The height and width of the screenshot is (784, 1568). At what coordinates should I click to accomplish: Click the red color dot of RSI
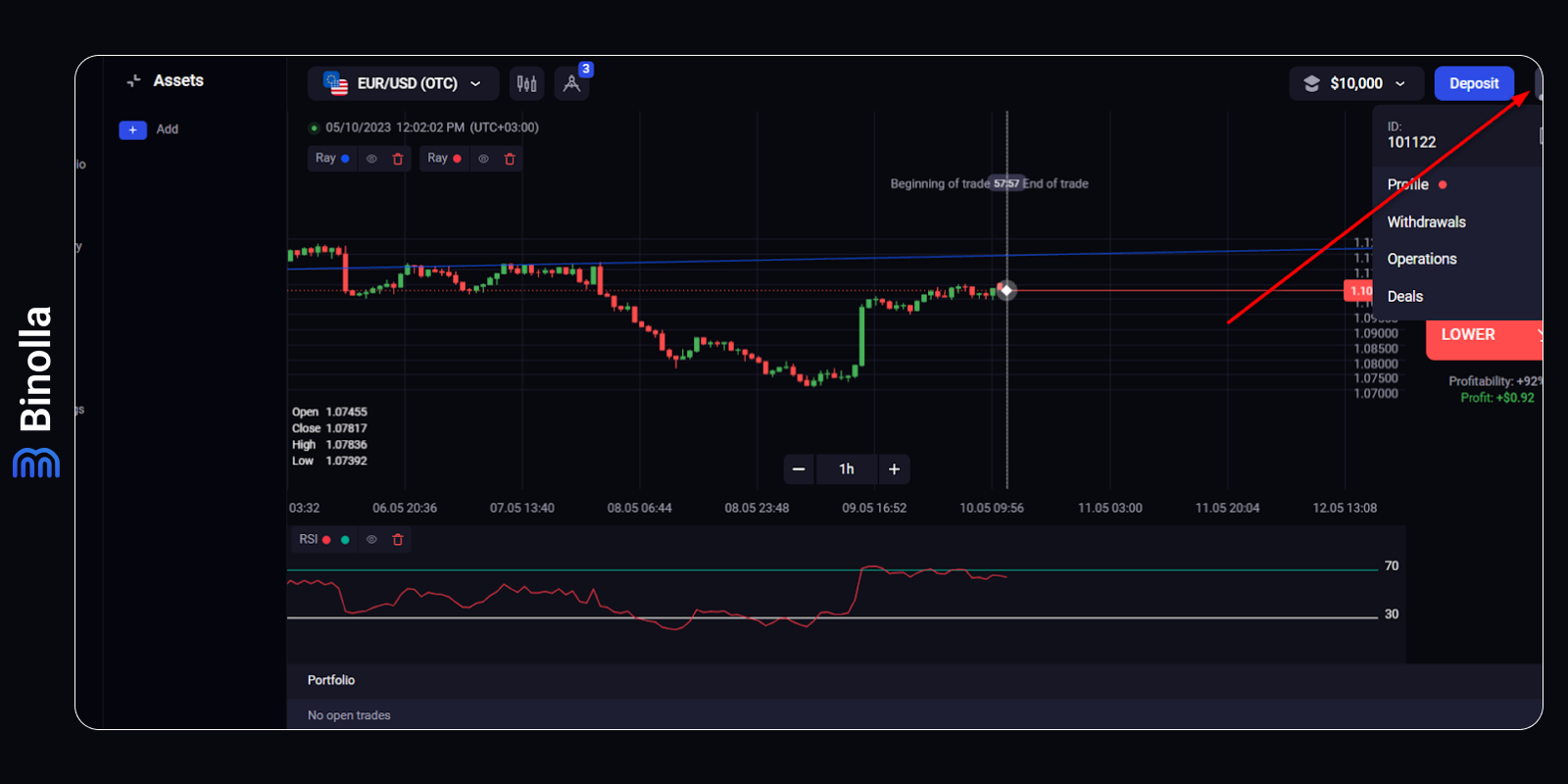tap(326, 540)
